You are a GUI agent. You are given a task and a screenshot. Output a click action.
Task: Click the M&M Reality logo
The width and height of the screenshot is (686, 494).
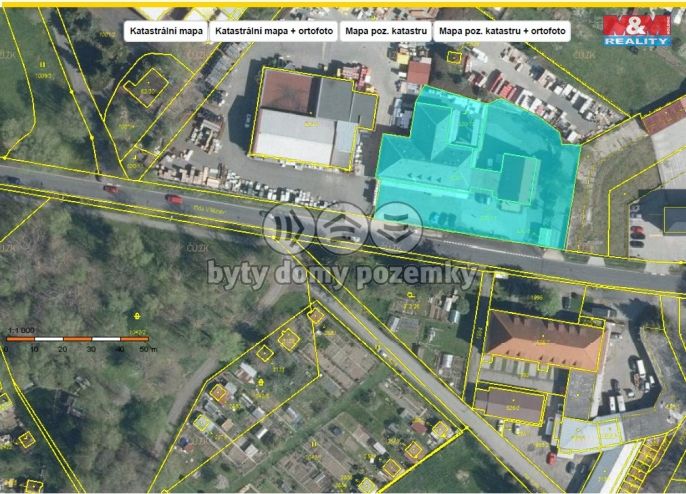[637, 30]
